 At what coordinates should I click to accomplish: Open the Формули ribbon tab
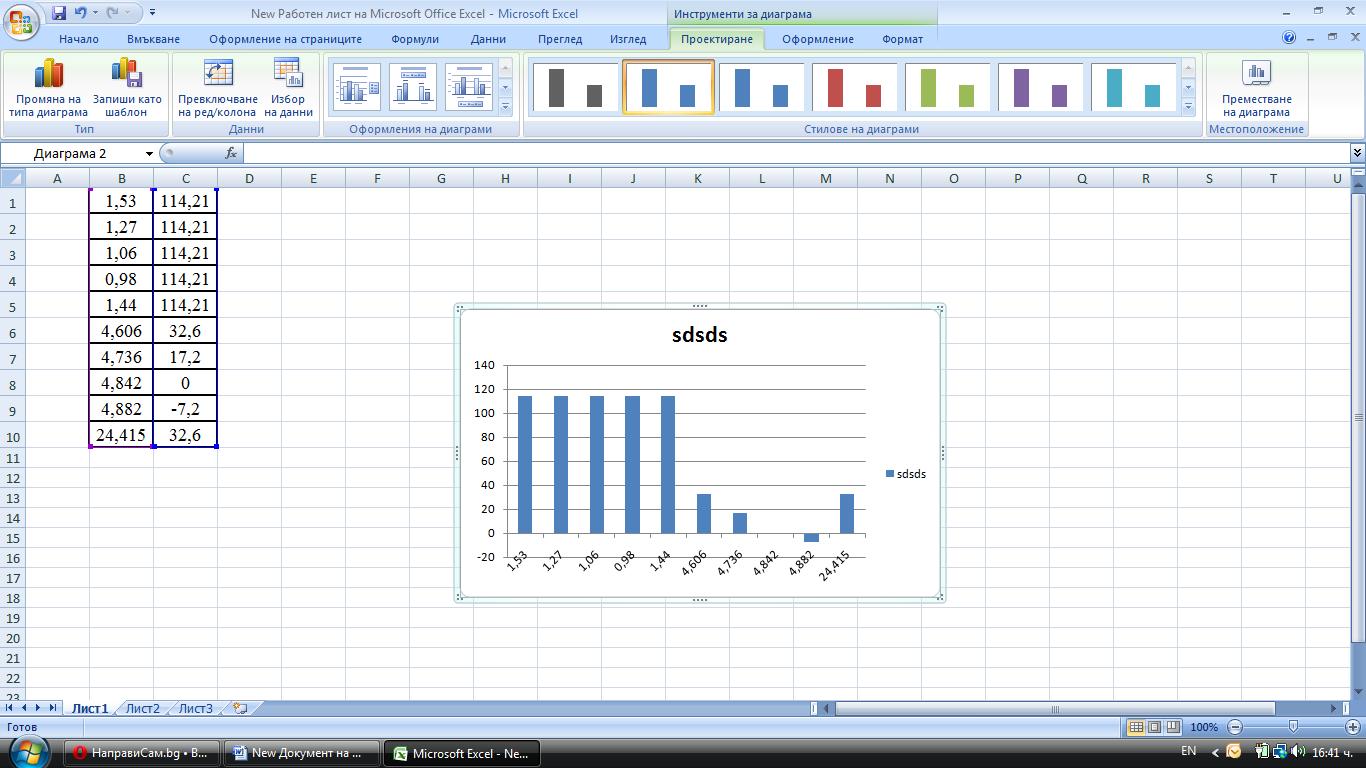(x=415, y=39)
